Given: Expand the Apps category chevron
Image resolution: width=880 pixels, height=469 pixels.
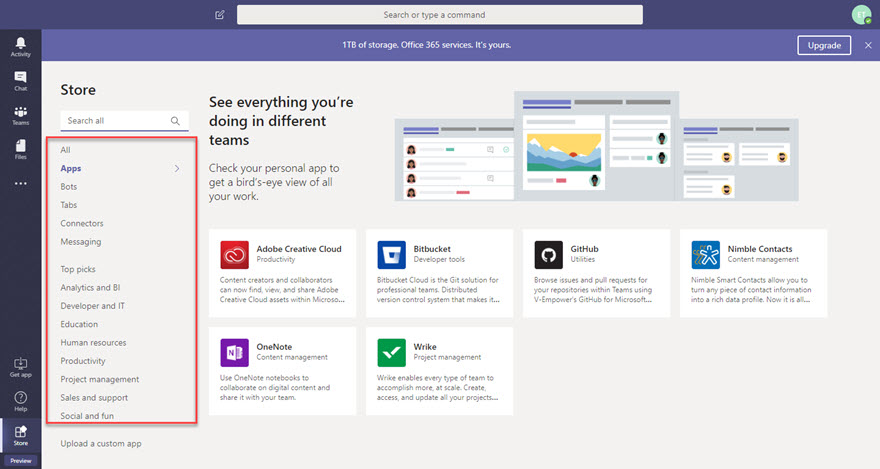Looking at the screenshot, I should coord(177,168).
